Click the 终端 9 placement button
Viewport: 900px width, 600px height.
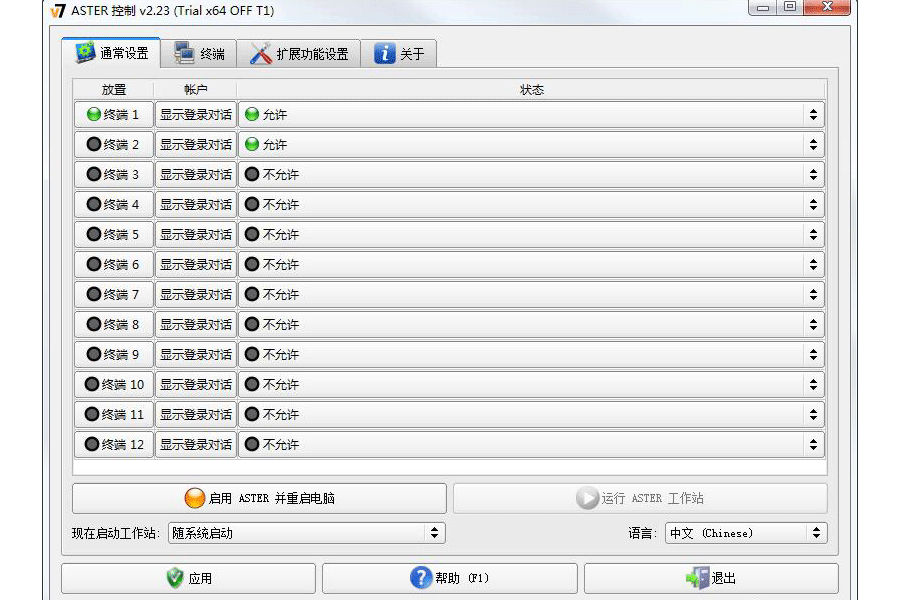(114, 354)
